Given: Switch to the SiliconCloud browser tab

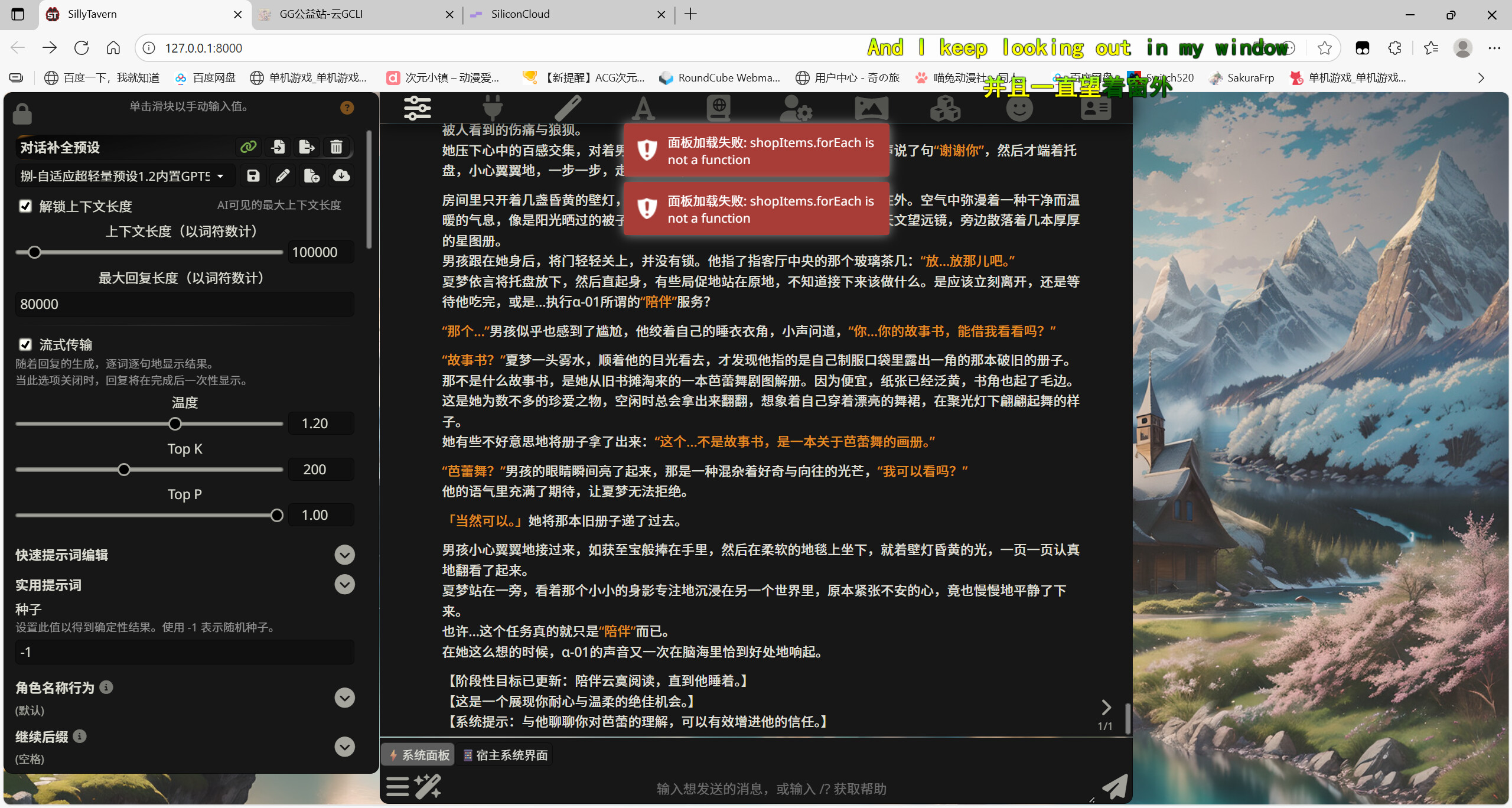Looking at the screenshot, I should (x=568, y=14).
